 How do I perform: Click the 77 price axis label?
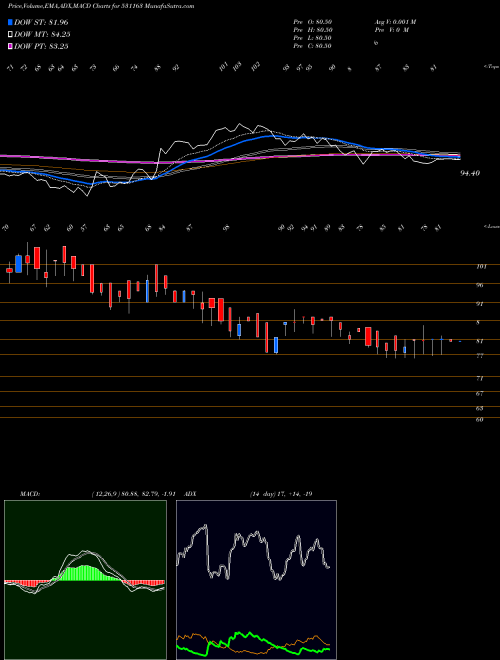[x=480, y=356]
